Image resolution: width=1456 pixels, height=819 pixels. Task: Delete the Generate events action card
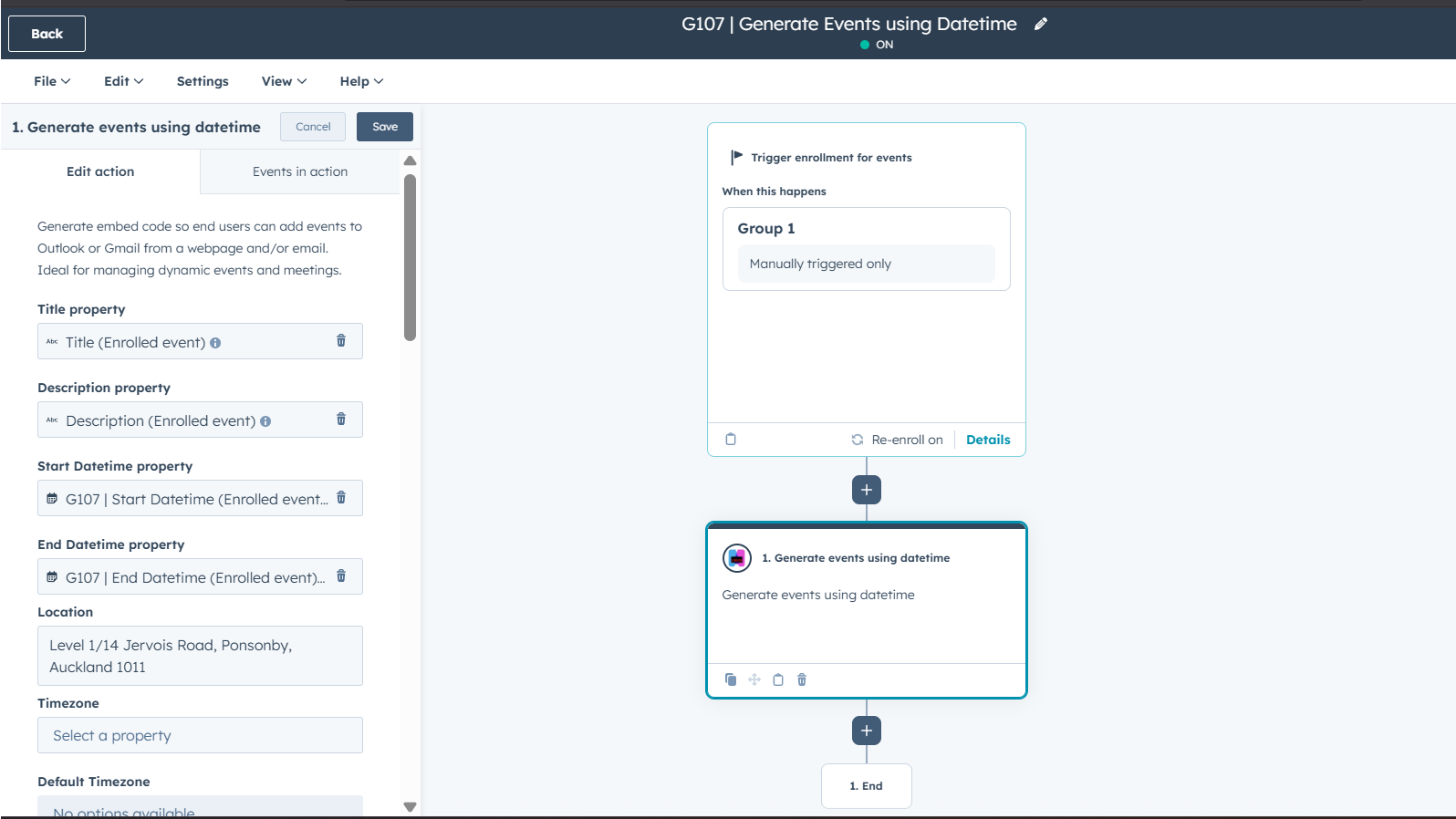(802, 679)
